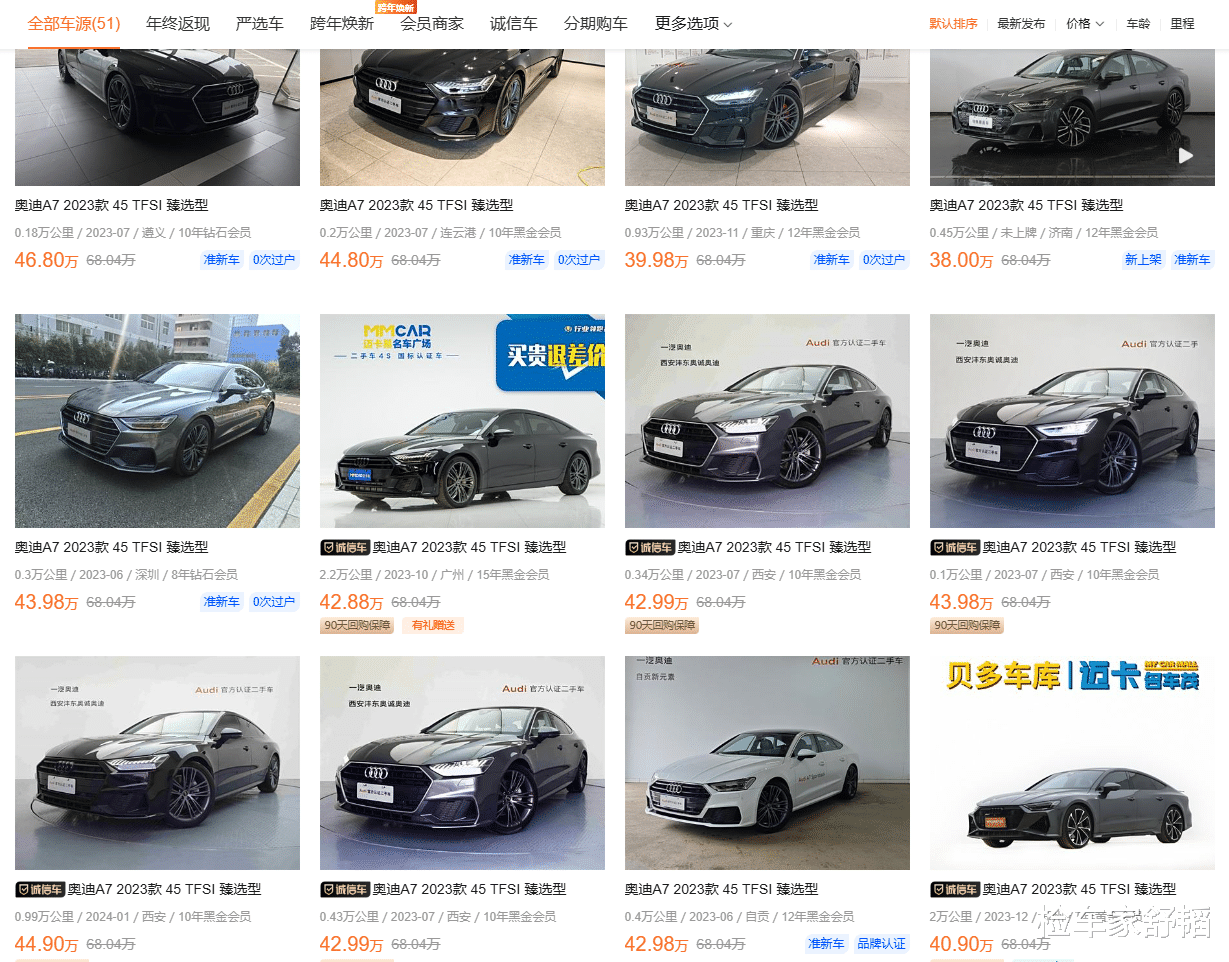
Task: Open the 奥迪A7 title of the 44.90万 listing
Action: 165,889
